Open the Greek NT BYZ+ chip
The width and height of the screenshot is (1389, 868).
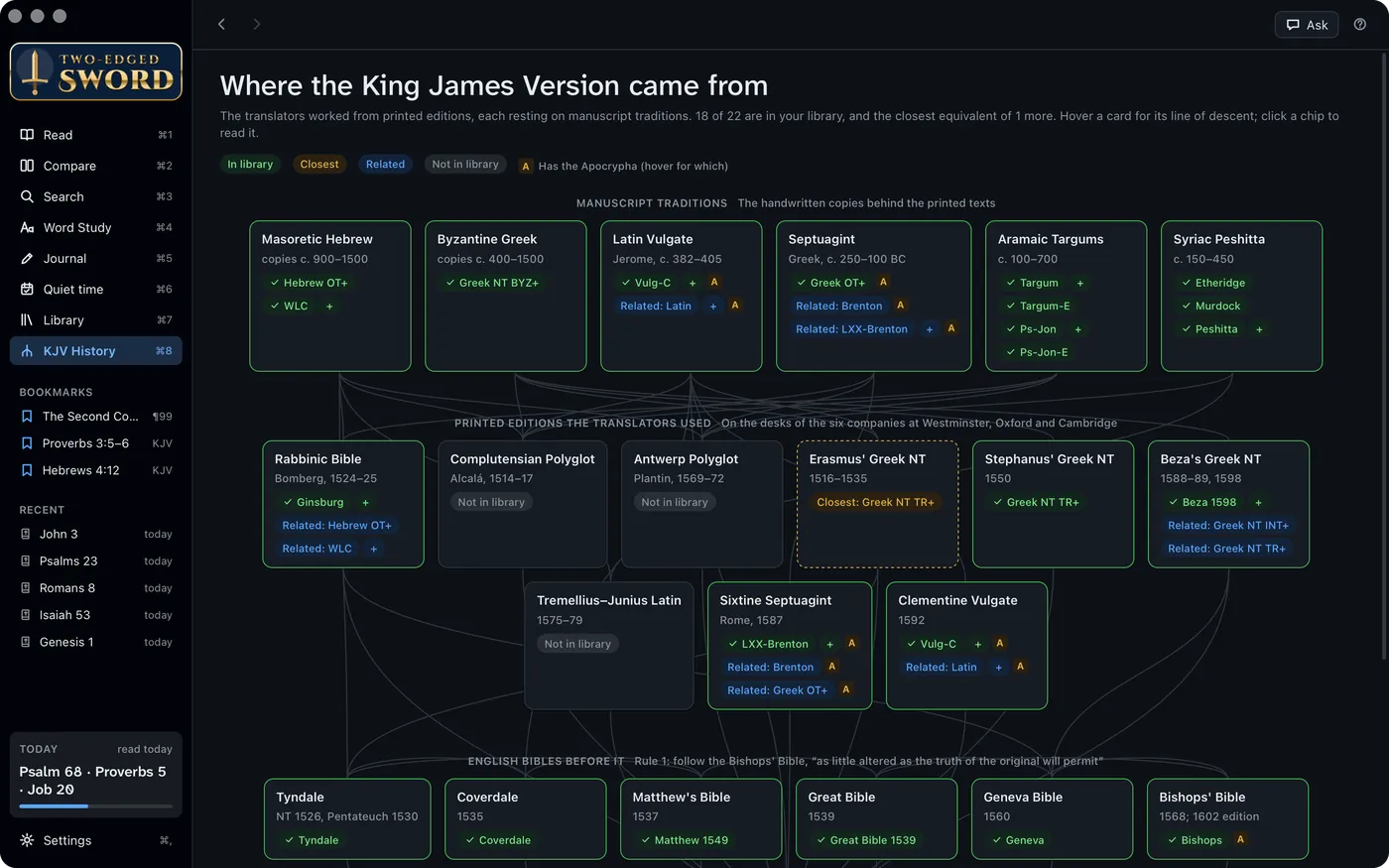[x=492, y=283]
